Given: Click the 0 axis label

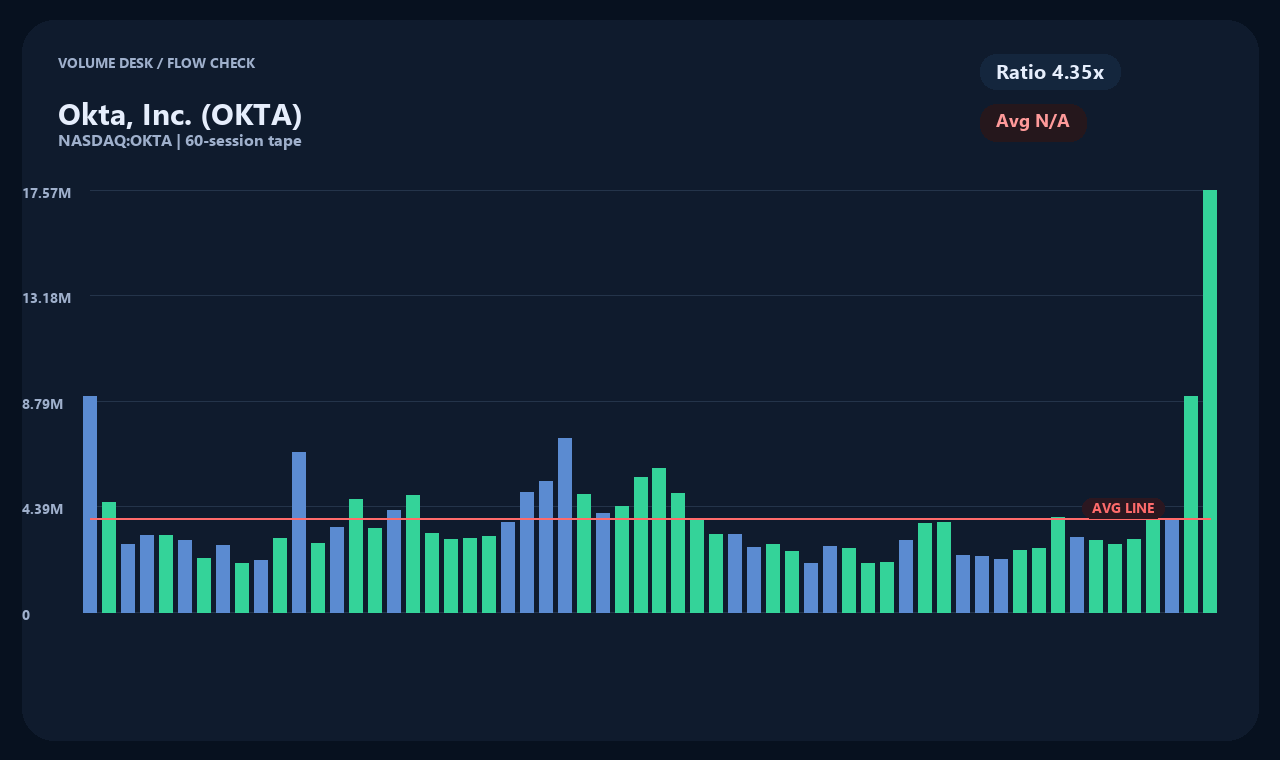Looking at the screenshot, I should [x=26, y=615].
